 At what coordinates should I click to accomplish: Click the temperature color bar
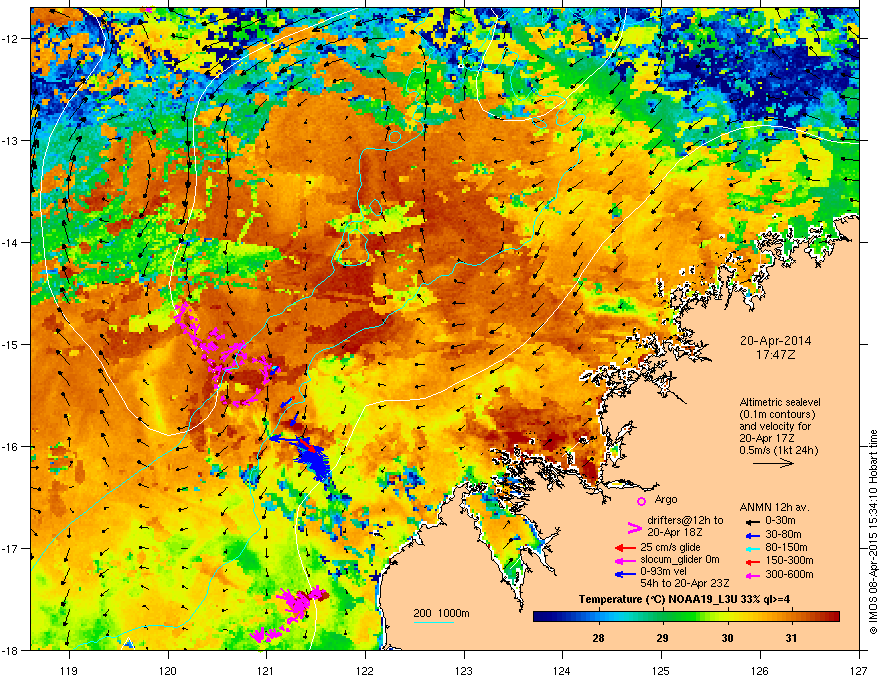(x=686, y=616)
